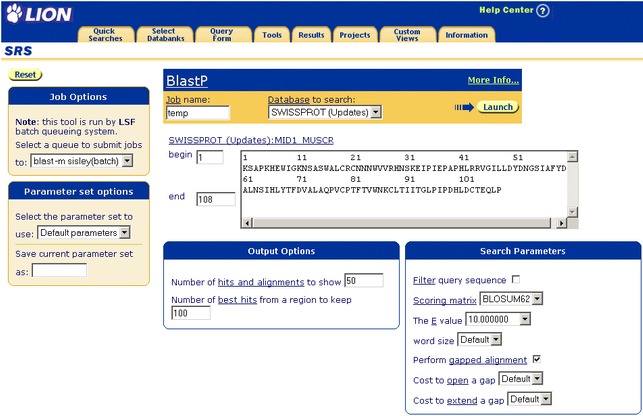The image size is (643, 416).
Task: Open the Results tab
Action: [311, 35]
